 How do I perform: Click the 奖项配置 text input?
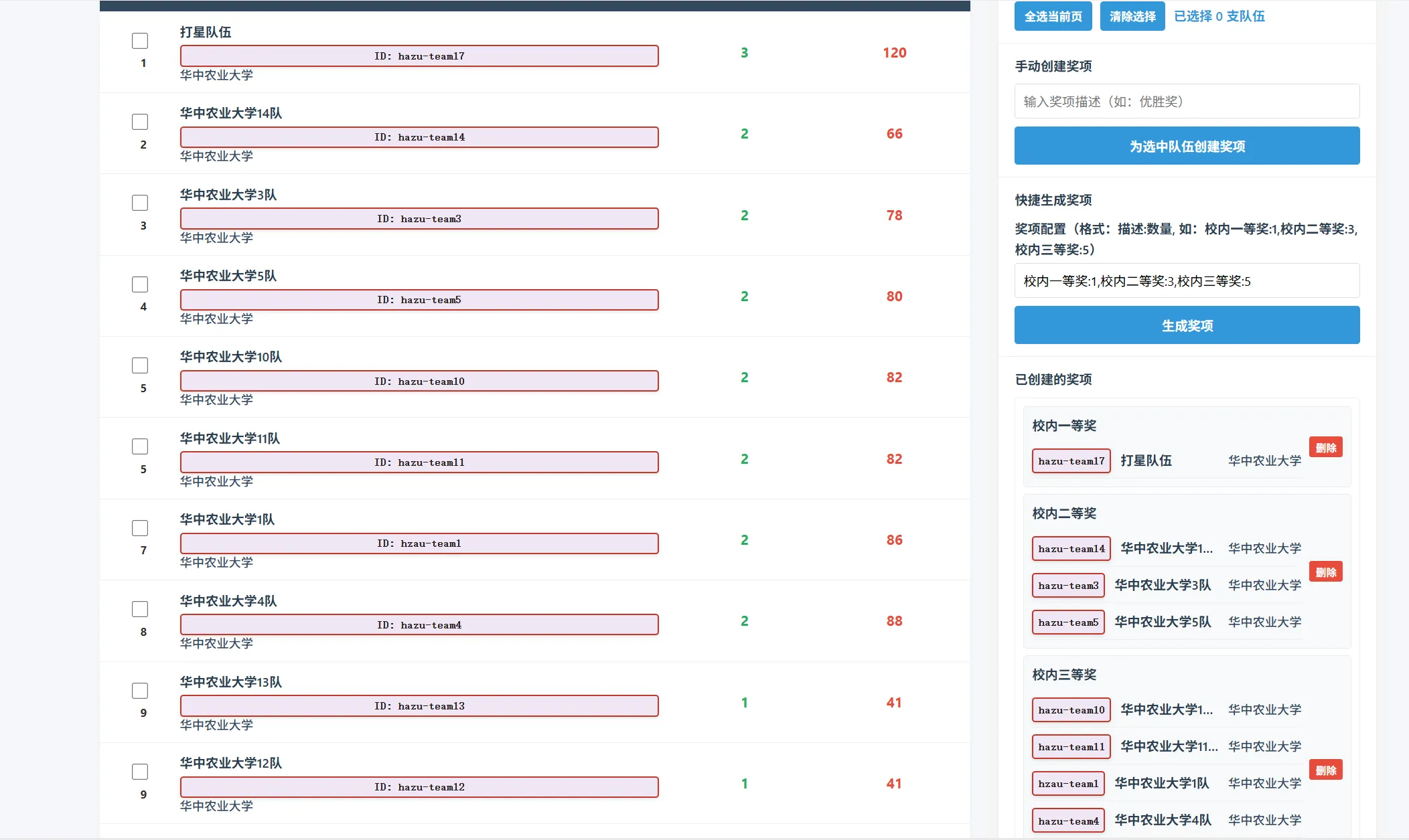1187,281
